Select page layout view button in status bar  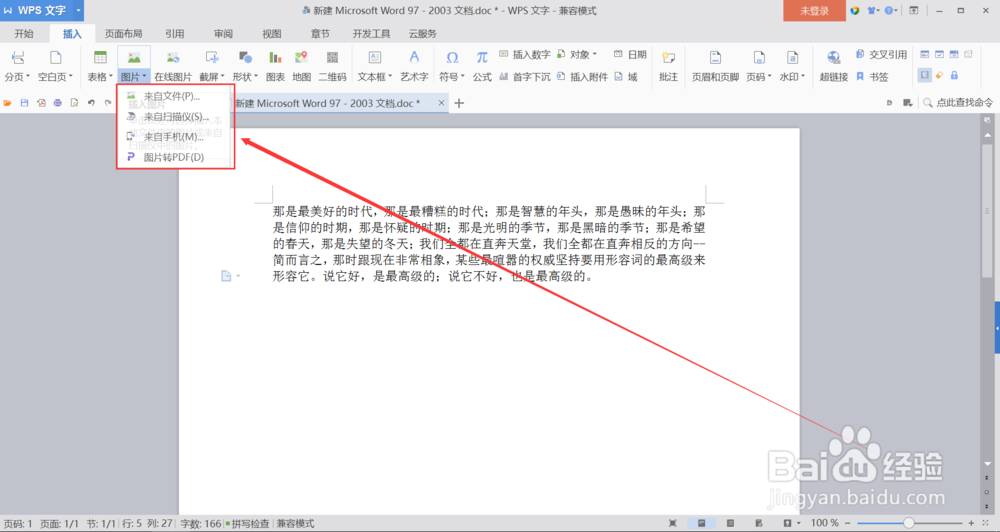[x=702, y=523]
